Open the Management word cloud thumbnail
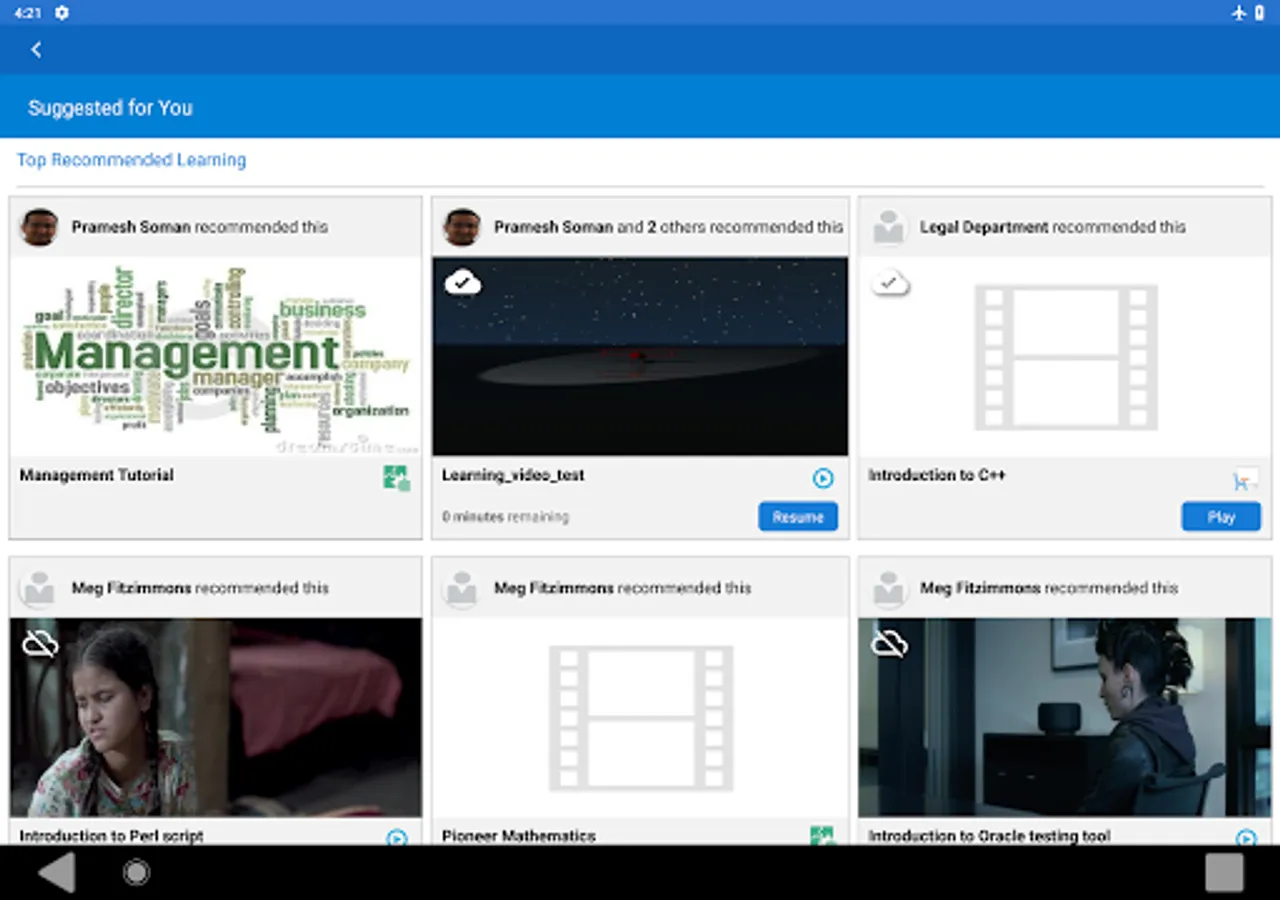The image size is (1280, 900). point(216,357)
